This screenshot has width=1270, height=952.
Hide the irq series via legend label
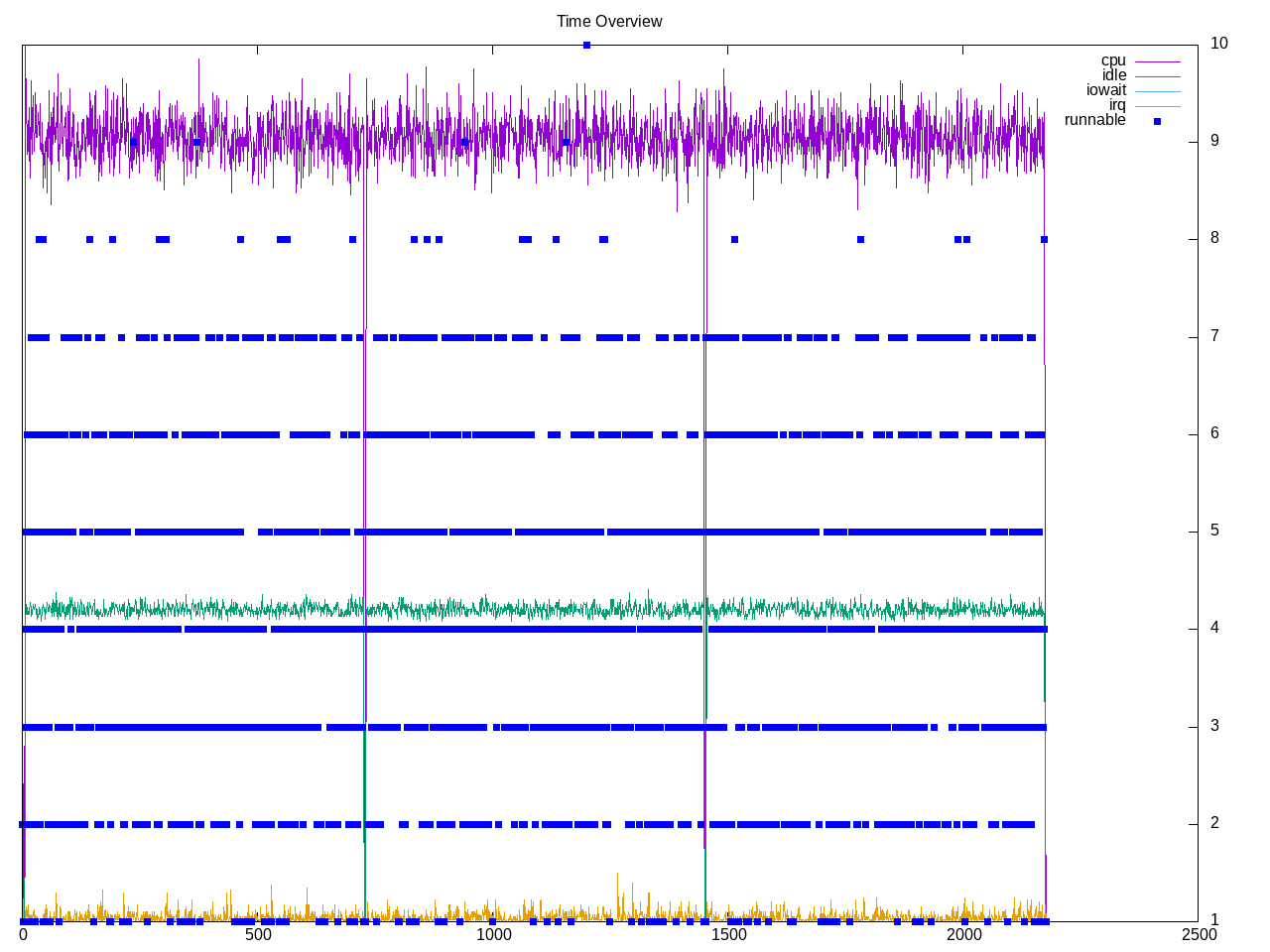tap(1117, 105)
